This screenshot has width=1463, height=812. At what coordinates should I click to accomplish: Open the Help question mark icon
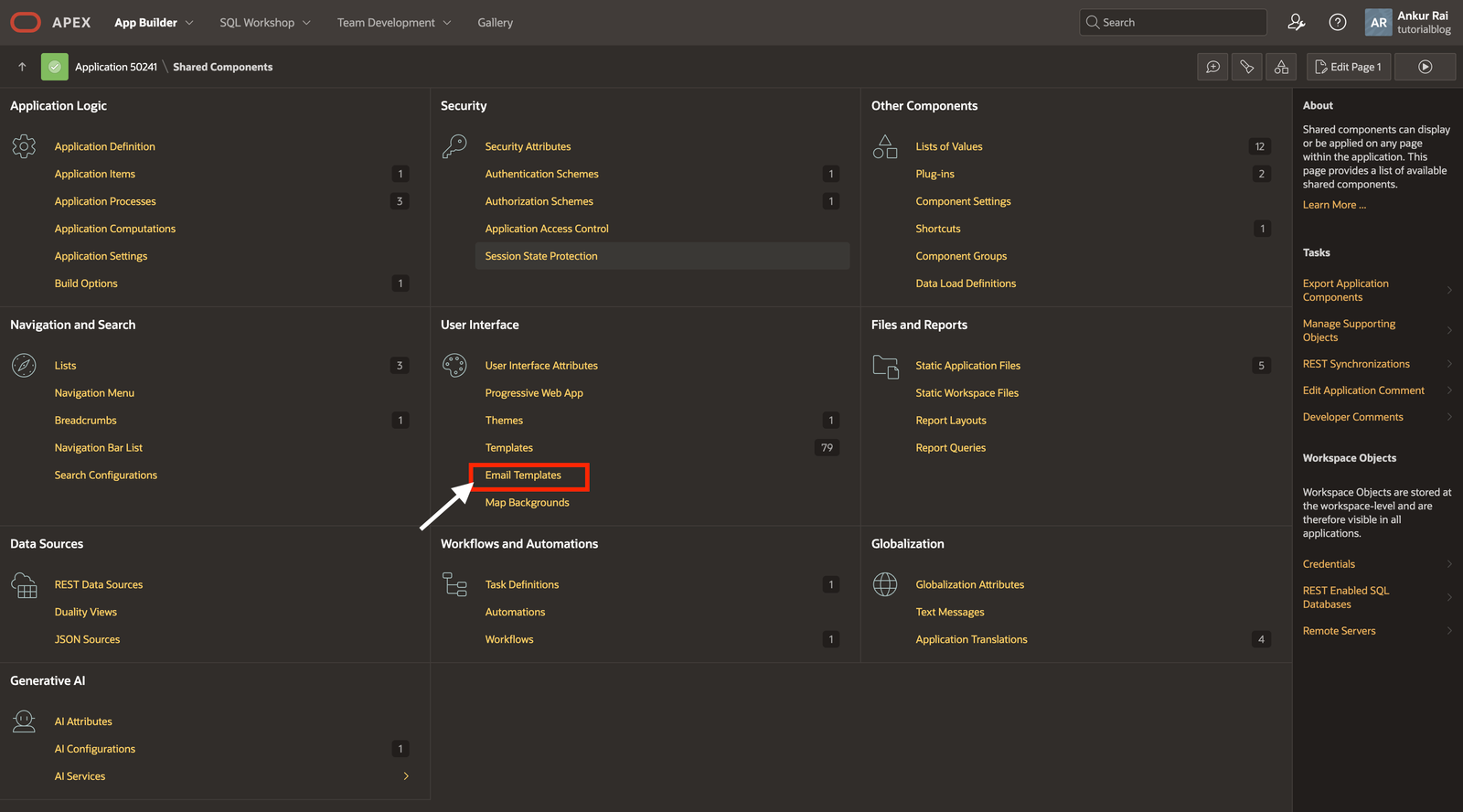tap(1337, 23)
